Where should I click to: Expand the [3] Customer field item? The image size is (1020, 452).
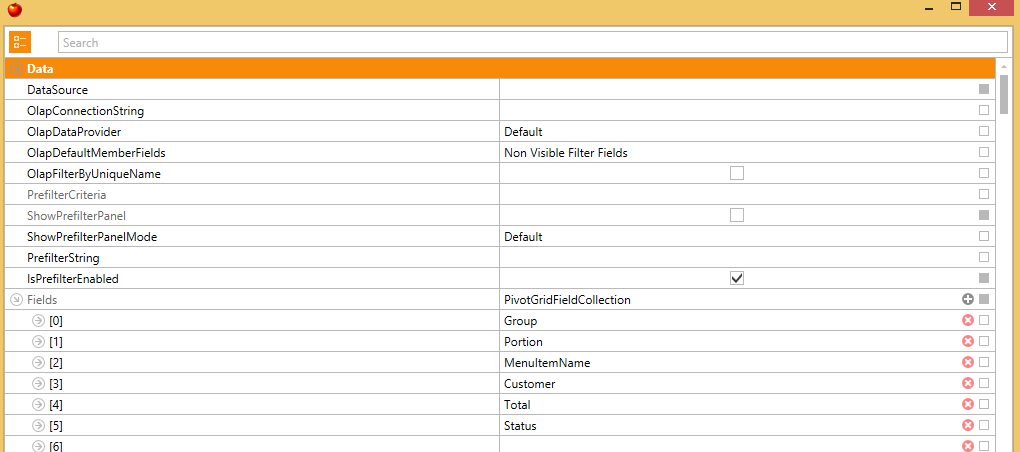(x=38, y=384)
